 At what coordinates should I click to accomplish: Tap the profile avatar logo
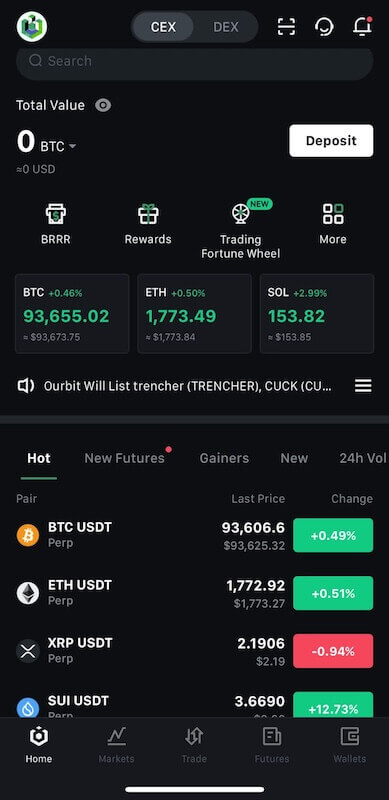point(32,27)
